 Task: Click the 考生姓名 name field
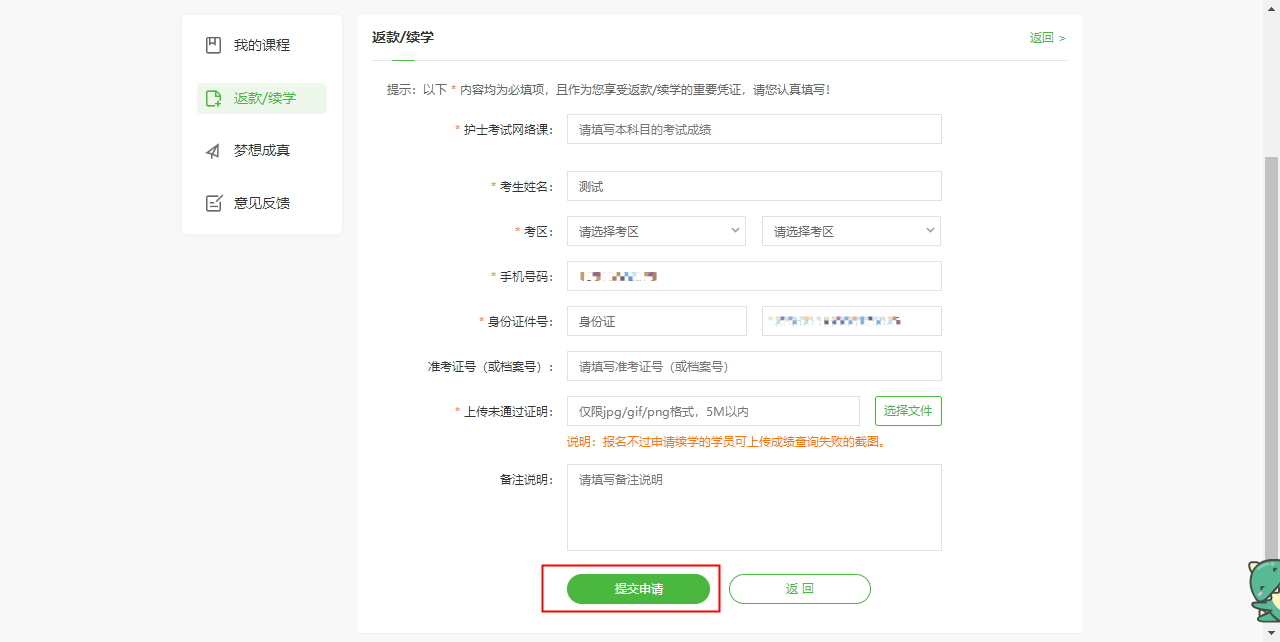[753, 186]
